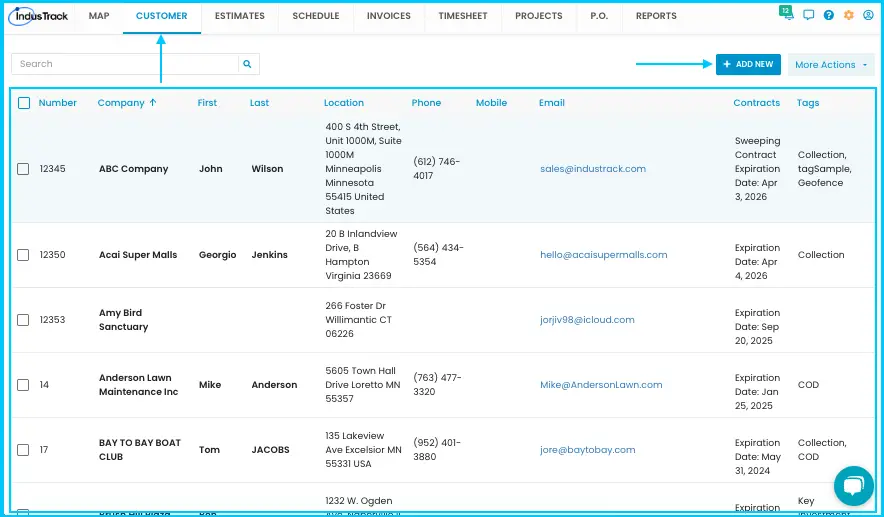
Task: Sort by the Company column header
Action: coord(121,103)
